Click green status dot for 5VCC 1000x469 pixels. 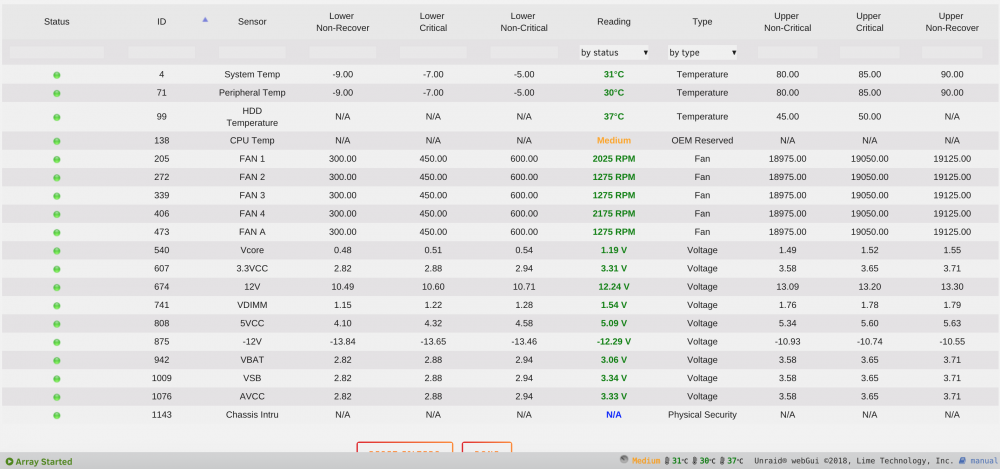click(x=57, y=324)
